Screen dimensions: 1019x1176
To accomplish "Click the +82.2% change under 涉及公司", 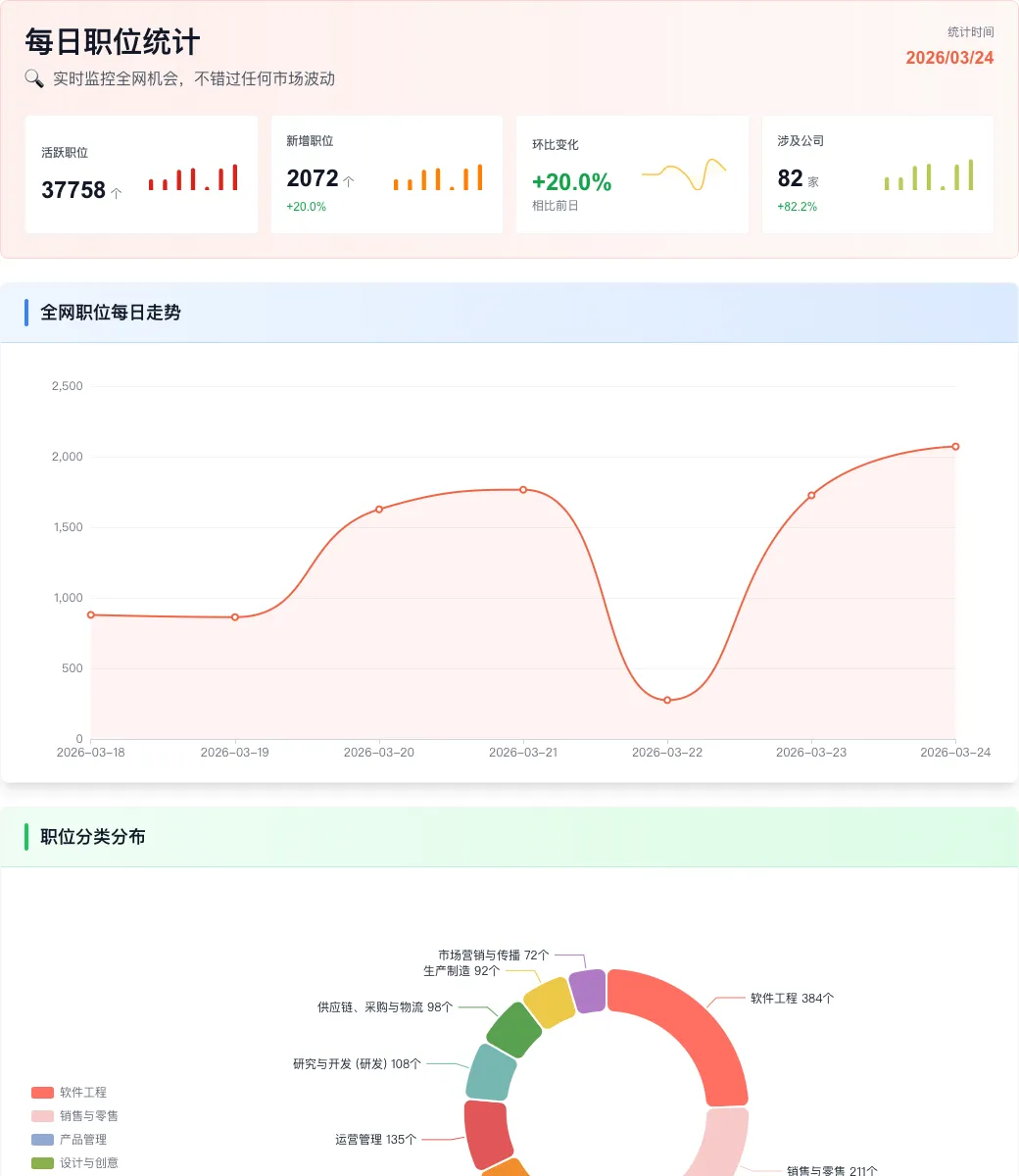I will [x=798, y=207].
